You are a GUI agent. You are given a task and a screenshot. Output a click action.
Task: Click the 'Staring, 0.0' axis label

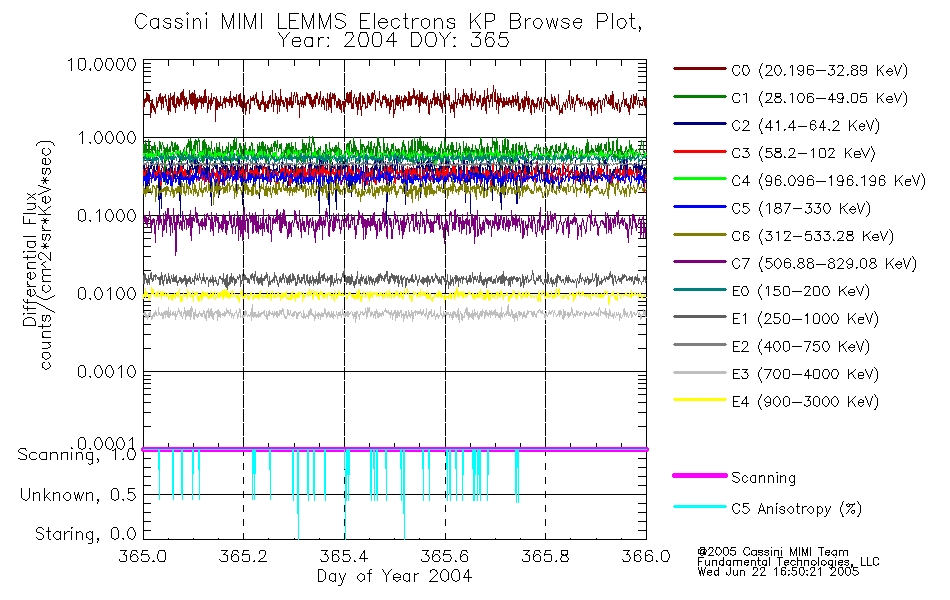pyautogui.click(x=86, y=535)
